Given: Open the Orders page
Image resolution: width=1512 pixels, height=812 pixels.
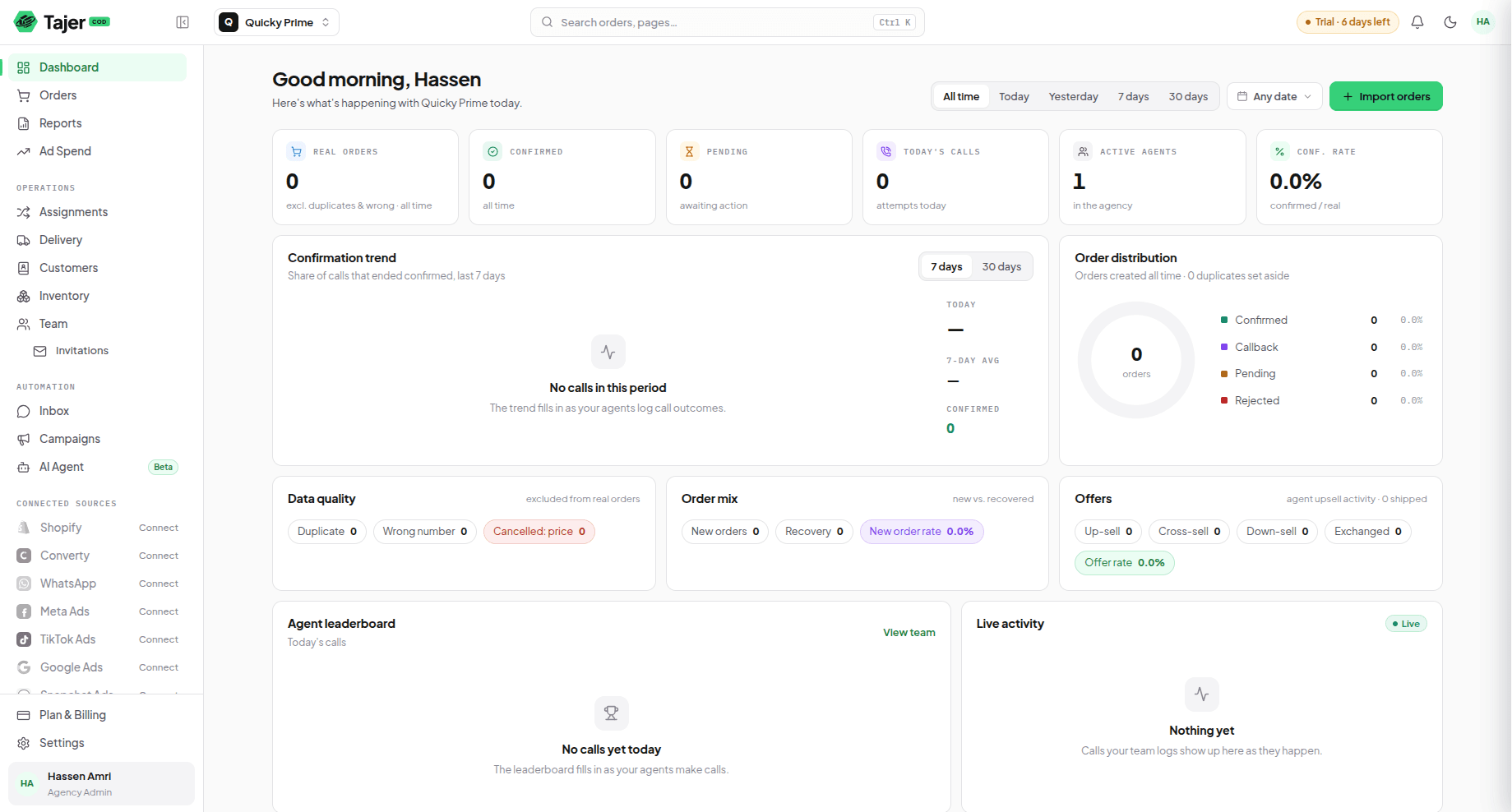Looking at the screenshot, I should (97, 95).
